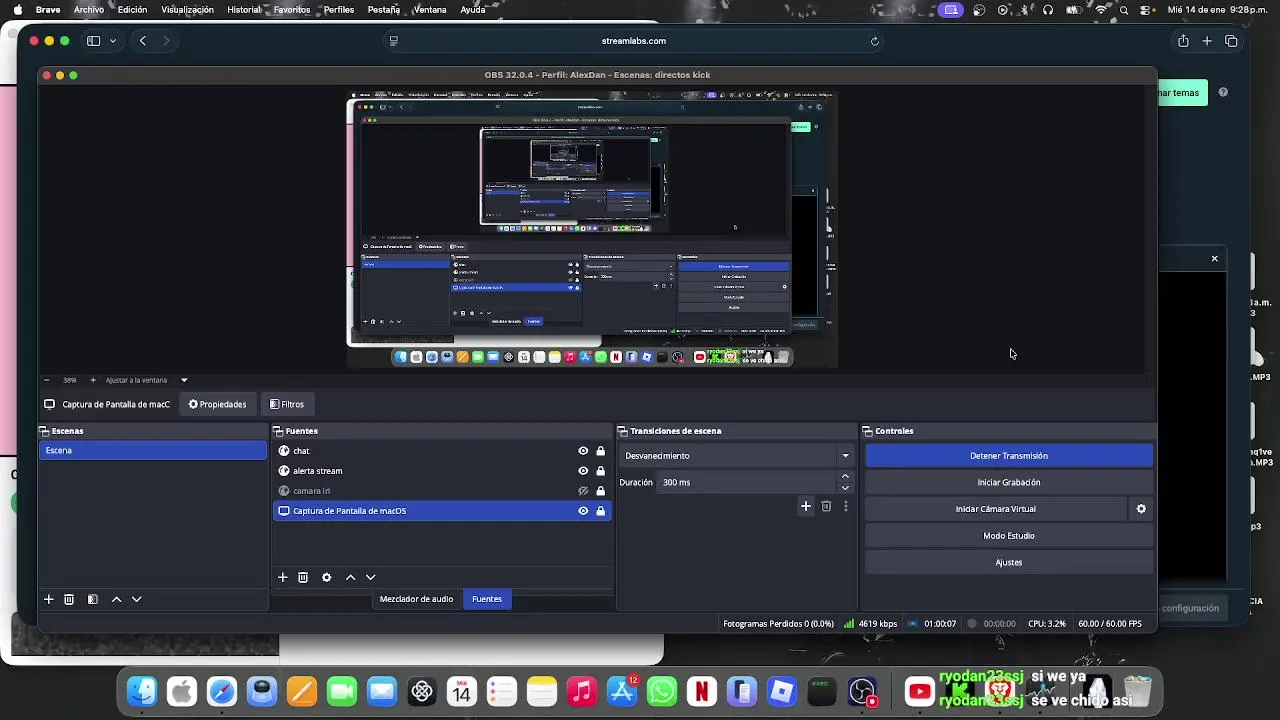
Task: Zoom out preview with minus icon
Action: [46, 380]
